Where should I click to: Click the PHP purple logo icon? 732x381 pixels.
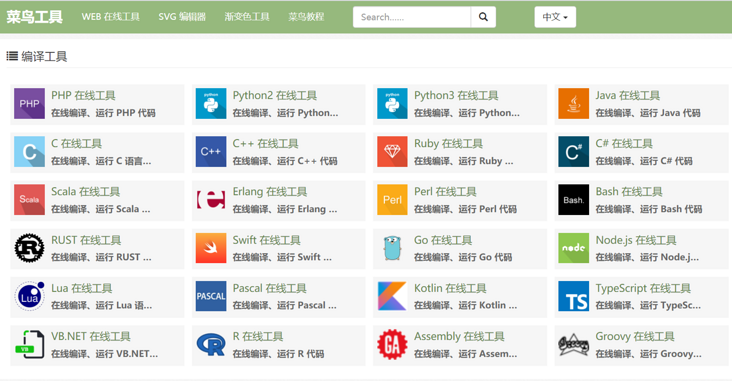[x=29, y=104]
